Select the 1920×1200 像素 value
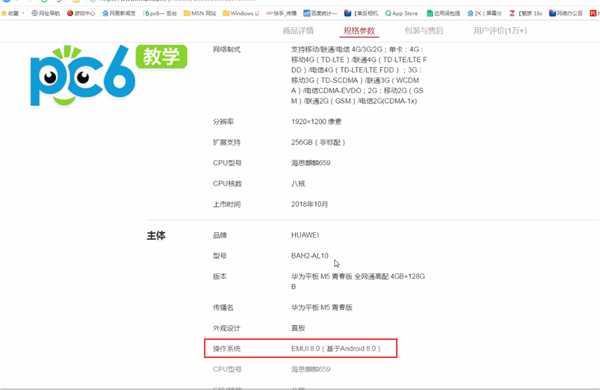Image resolution: width=600 pixels, height=390 pixels. click(316, 122)
